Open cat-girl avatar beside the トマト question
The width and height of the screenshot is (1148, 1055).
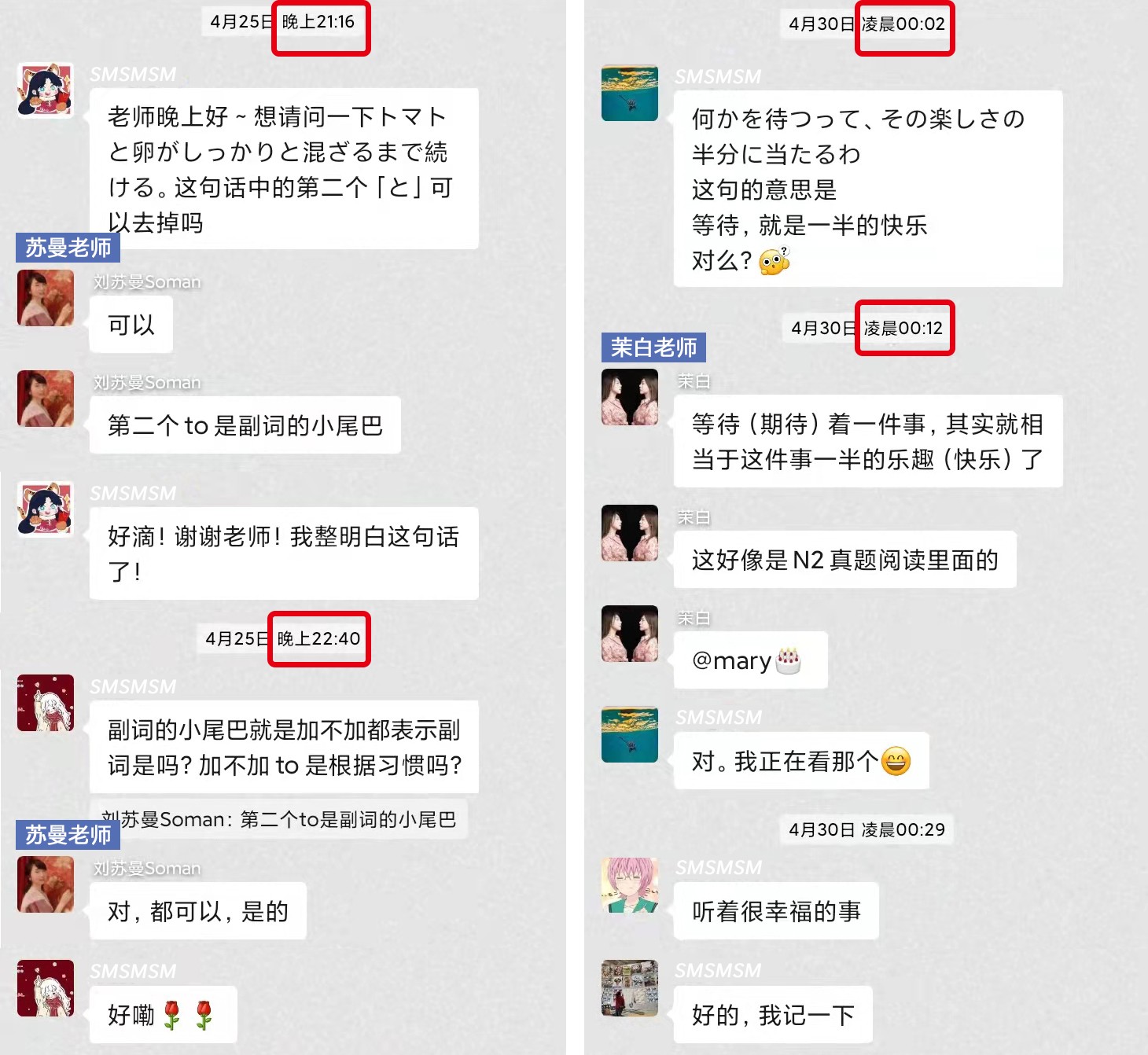pyautogui.click(x=46, y=90)
